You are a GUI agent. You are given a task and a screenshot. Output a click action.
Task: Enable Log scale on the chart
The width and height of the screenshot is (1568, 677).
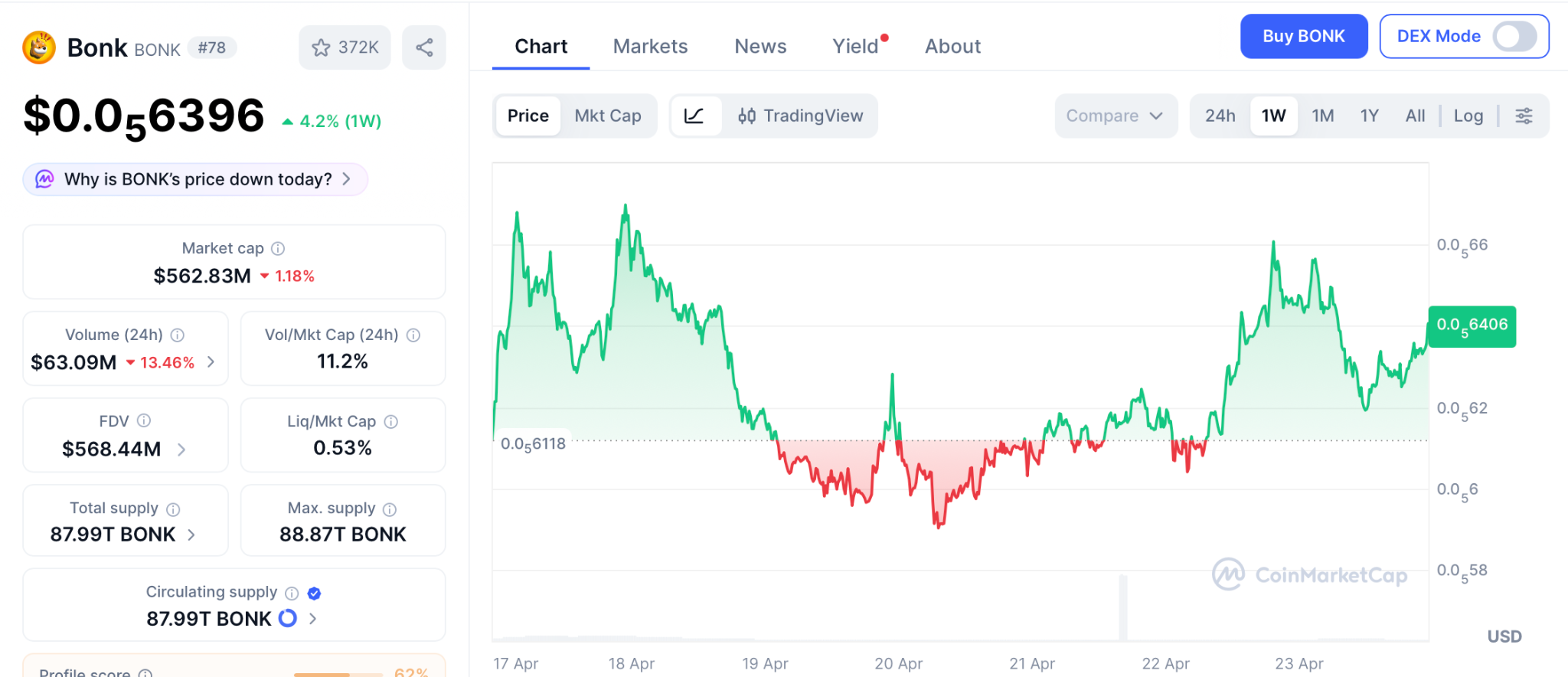[x=1468, y=116]
